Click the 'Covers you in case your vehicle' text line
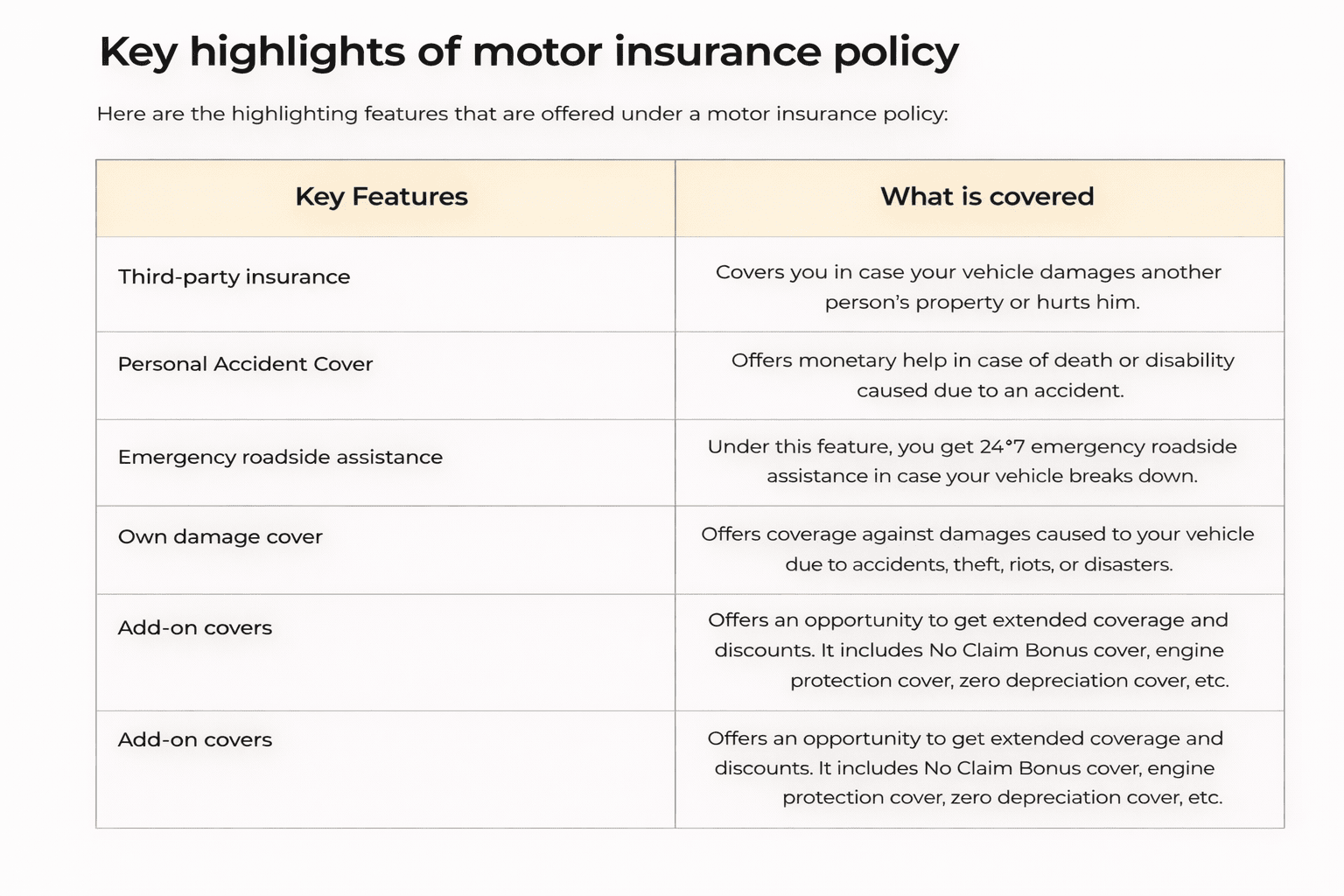Viewport: 1344px width, 896px height. click(968, 272)
